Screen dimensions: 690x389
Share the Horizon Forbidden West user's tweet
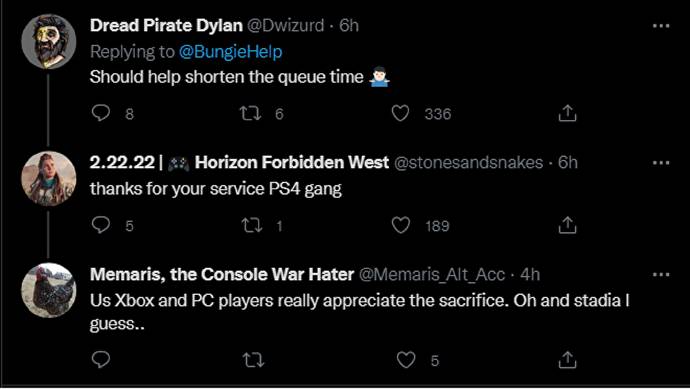coord(567,225)
